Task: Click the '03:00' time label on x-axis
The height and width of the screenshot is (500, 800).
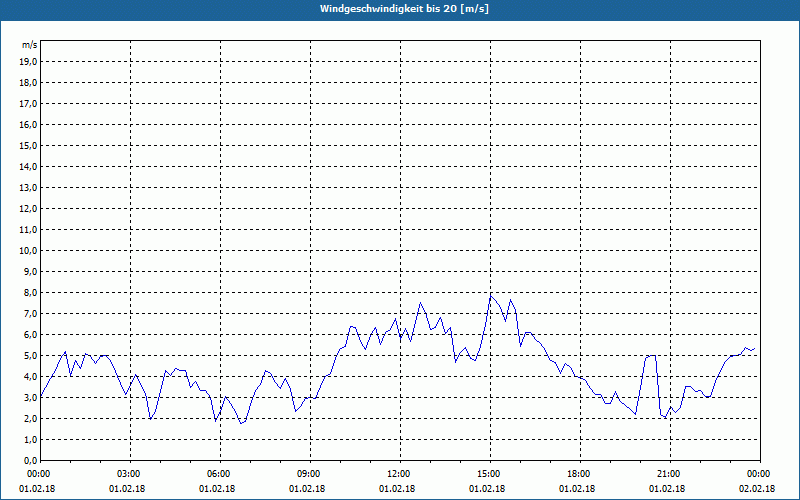Action: coord(131,474)
